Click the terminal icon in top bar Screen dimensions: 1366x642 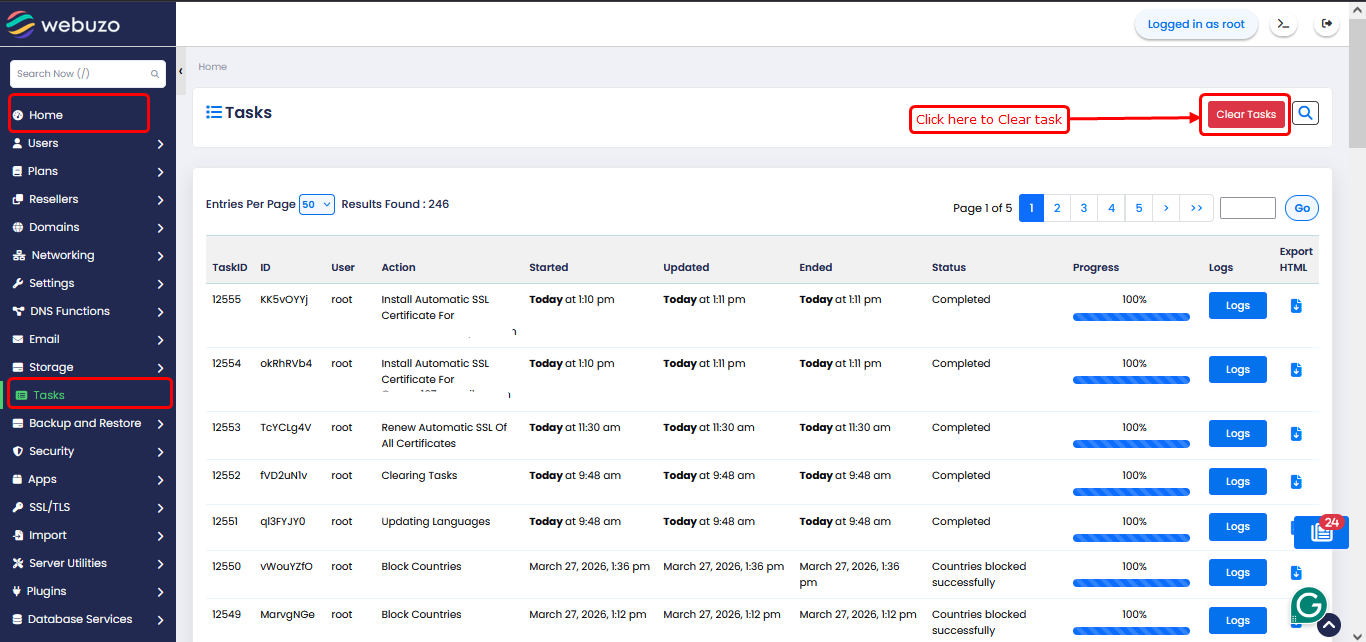coord(1284,24)
